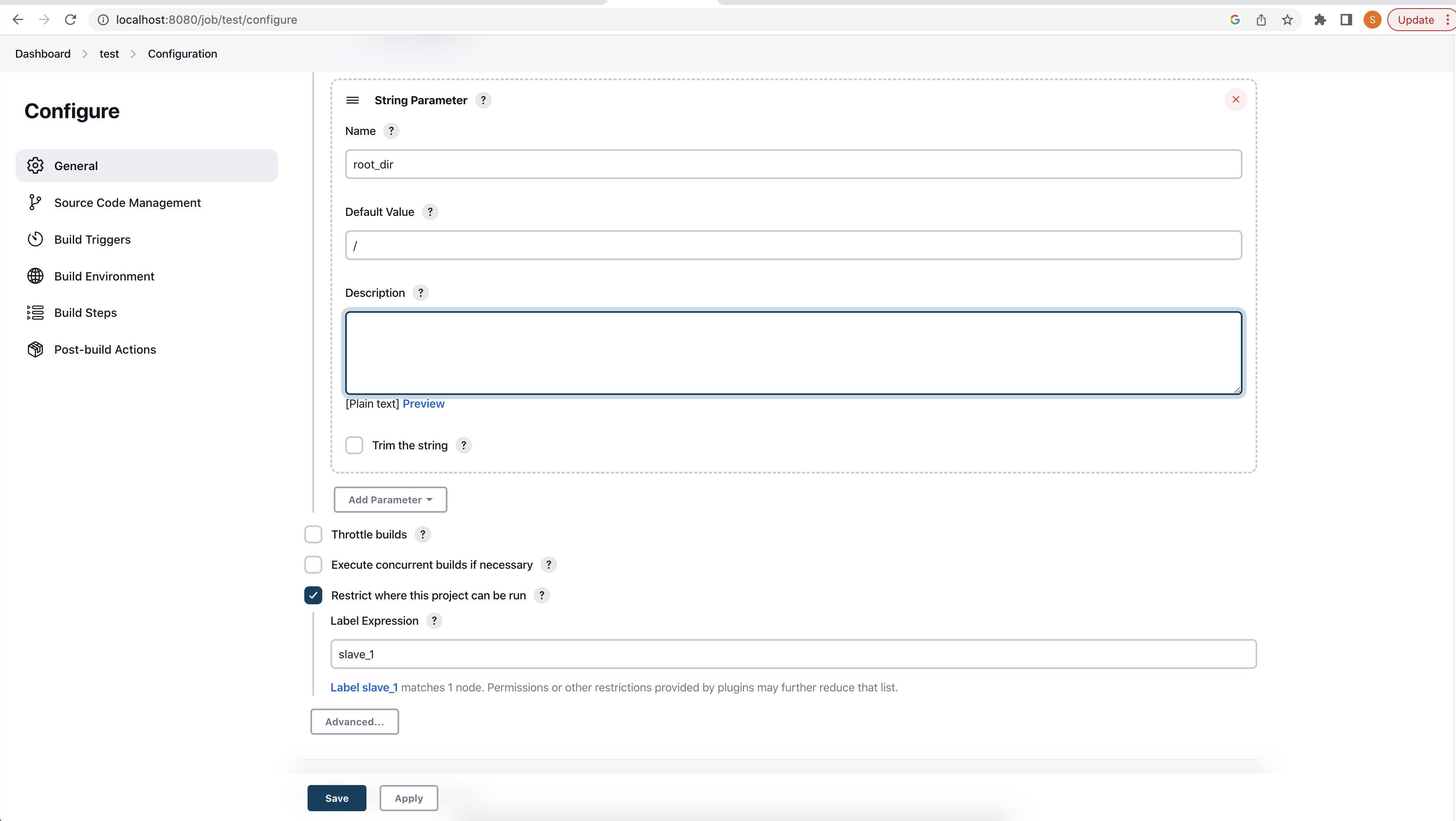This screenshot has width=1456, height=821.
Task: Go to the Dashboard breadcrumb
Action: [x=43, y=54]
